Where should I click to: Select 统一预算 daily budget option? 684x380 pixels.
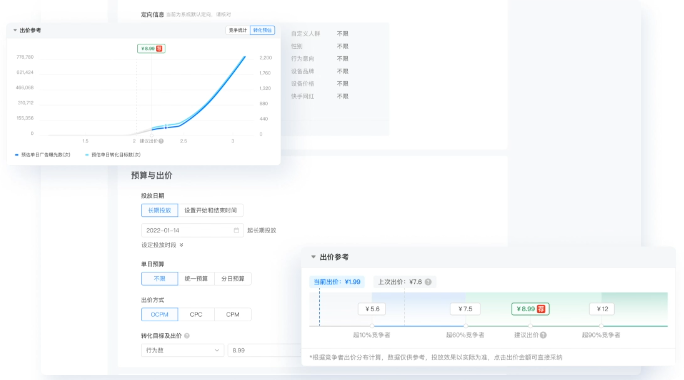pyautogui.click(x=196, y=278)
